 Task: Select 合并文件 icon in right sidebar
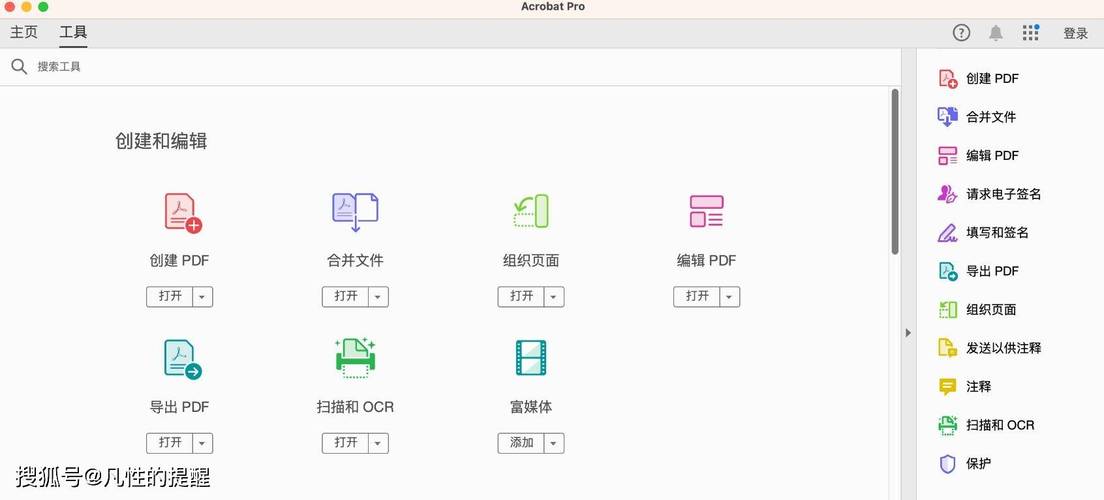[948, 117]
